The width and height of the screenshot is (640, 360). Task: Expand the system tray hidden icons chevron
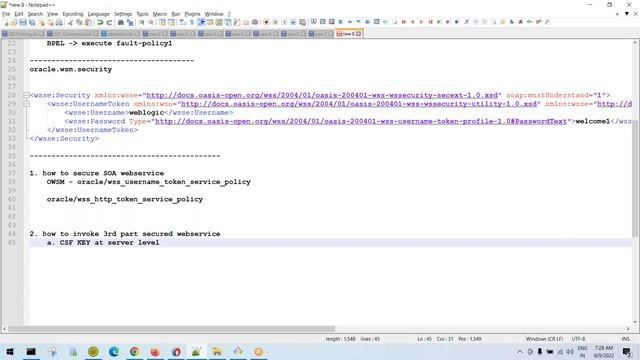(x=520, y=351)
